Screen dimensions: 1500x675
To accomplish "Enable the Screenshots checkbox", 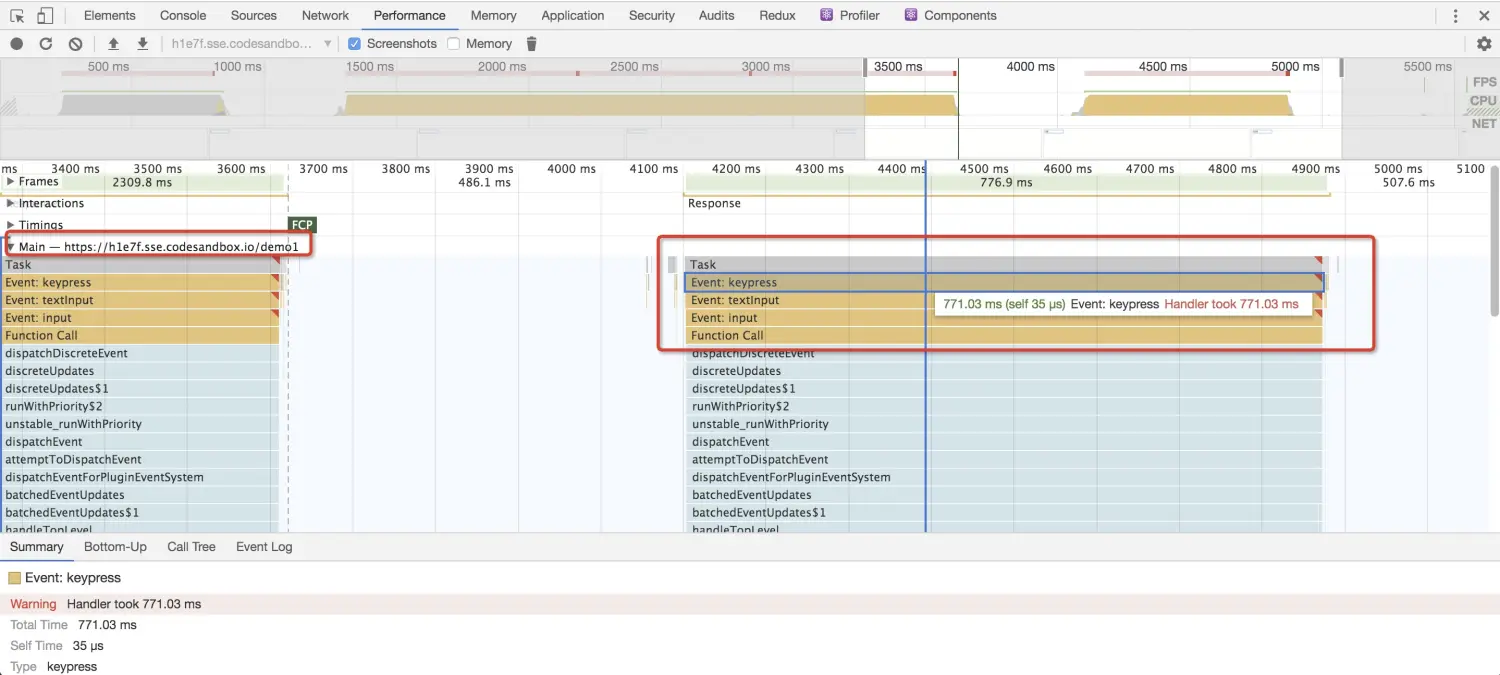I will [354, 44].
